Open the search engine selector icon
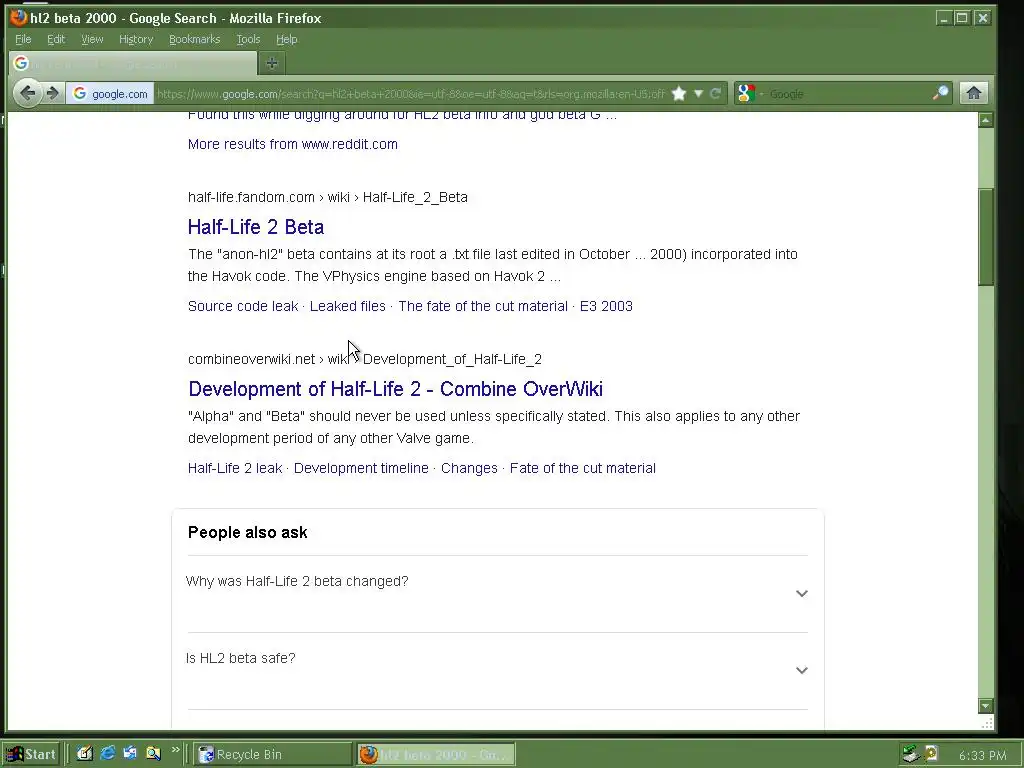 tap(746, 93)
